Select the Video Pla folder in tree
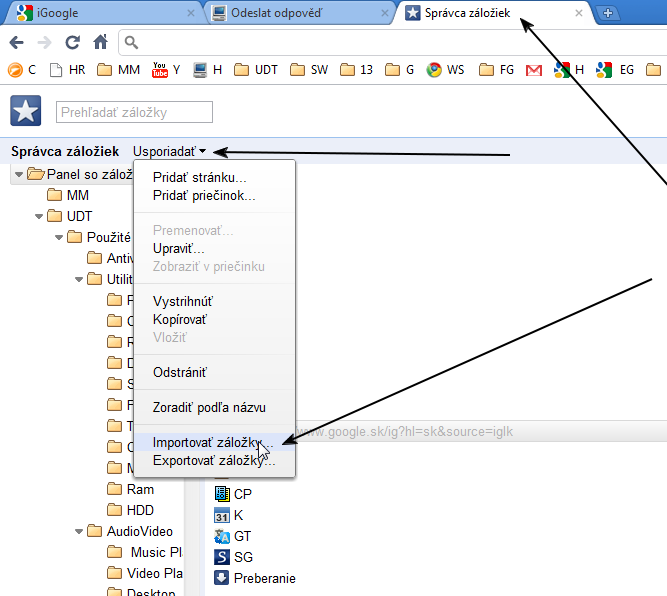 point(145,573)
